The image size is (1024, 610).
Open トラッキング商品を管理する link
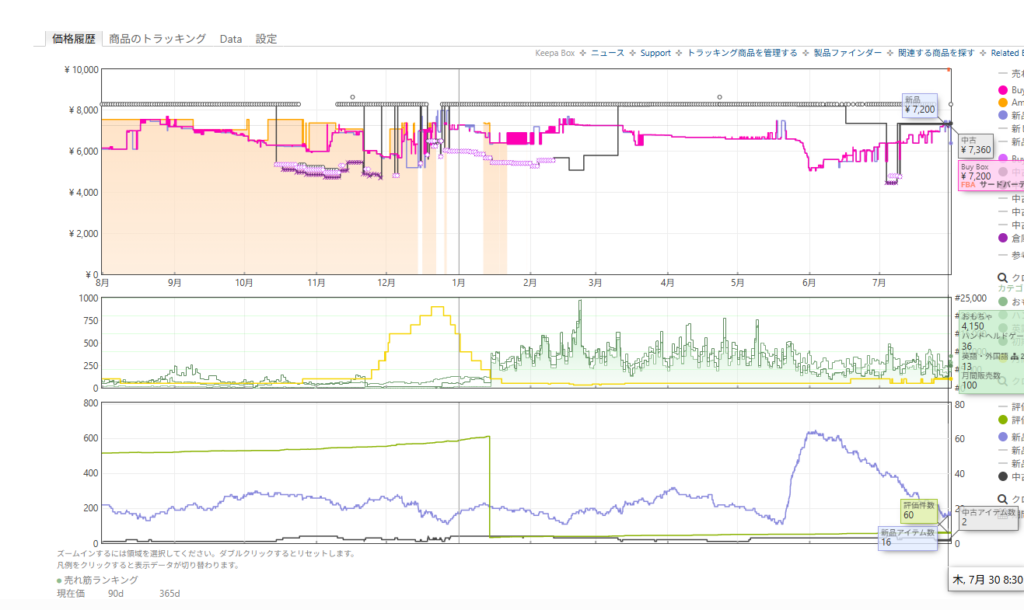click(742, 53)
